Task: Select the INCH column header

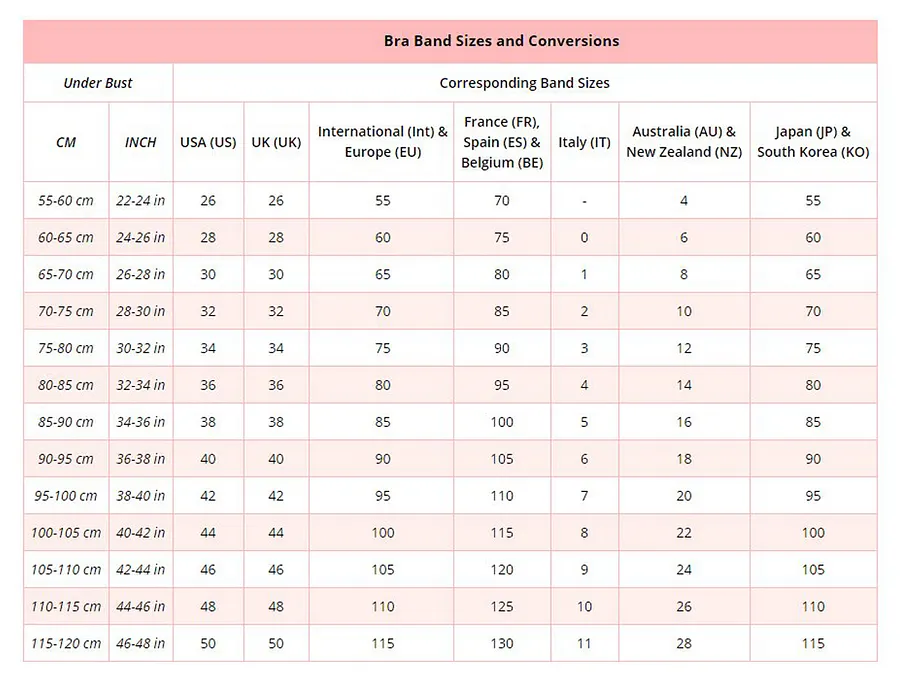Action: [x=141, y=142]
